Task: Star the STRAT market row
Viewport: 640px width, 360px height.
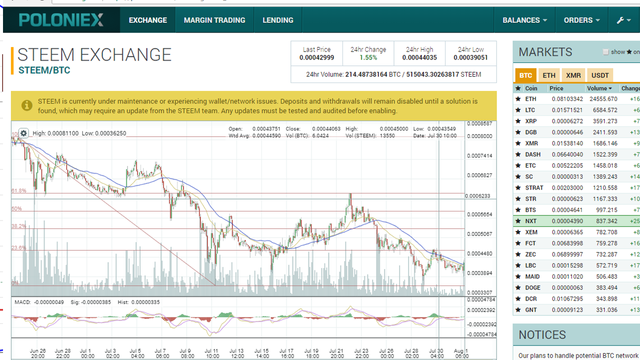Action: pyautogui.click(x=518, y=188)
